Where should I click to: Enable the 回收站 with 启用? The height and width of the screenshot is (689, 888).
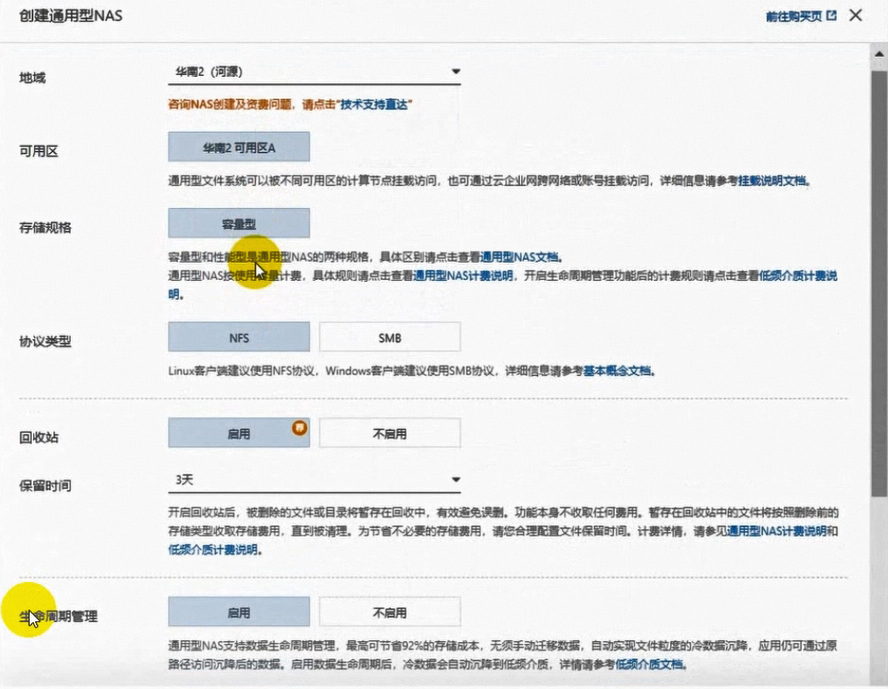pos(239,434)
